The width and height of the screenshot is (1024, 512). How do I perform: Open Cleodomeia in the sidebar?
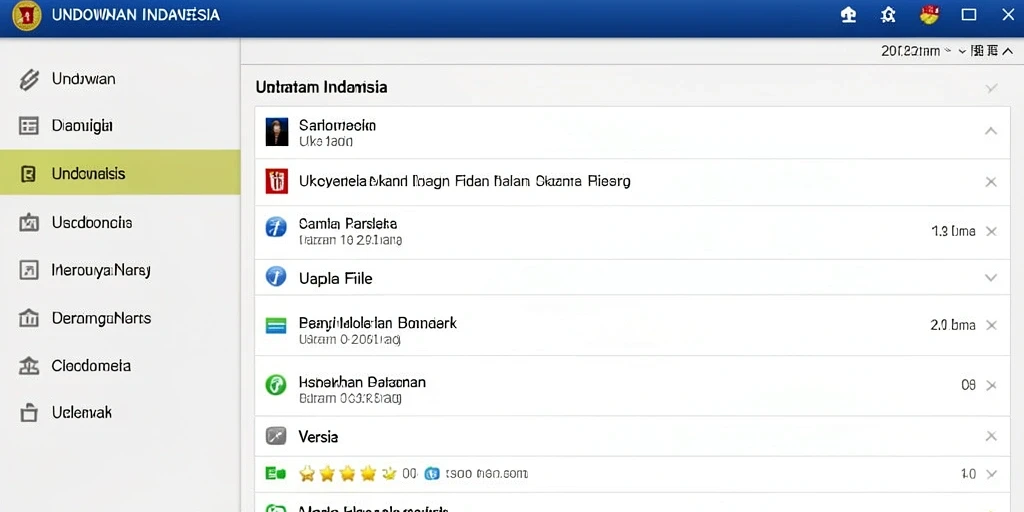click(120, 366)
